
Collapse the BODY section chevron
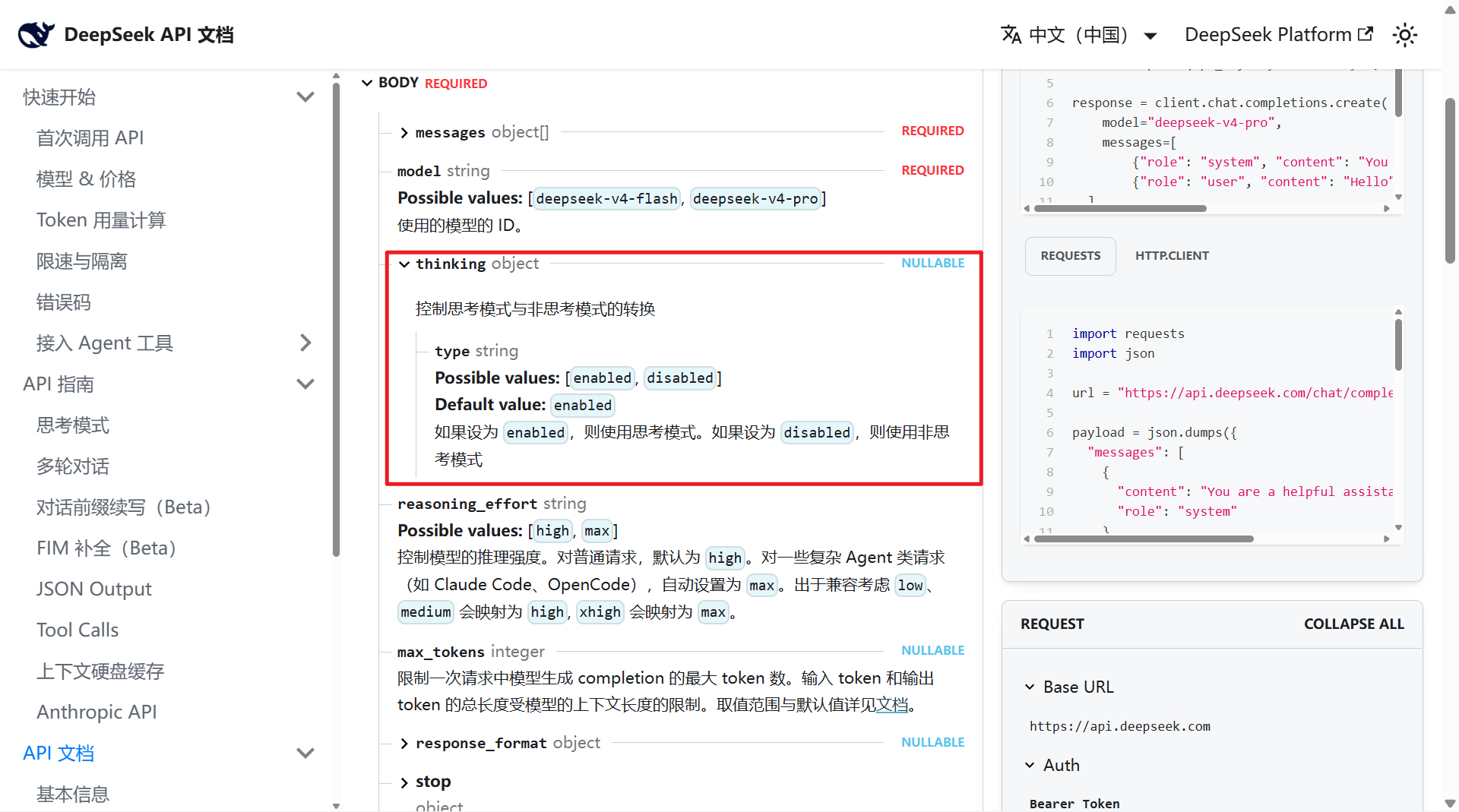[367, 83]
